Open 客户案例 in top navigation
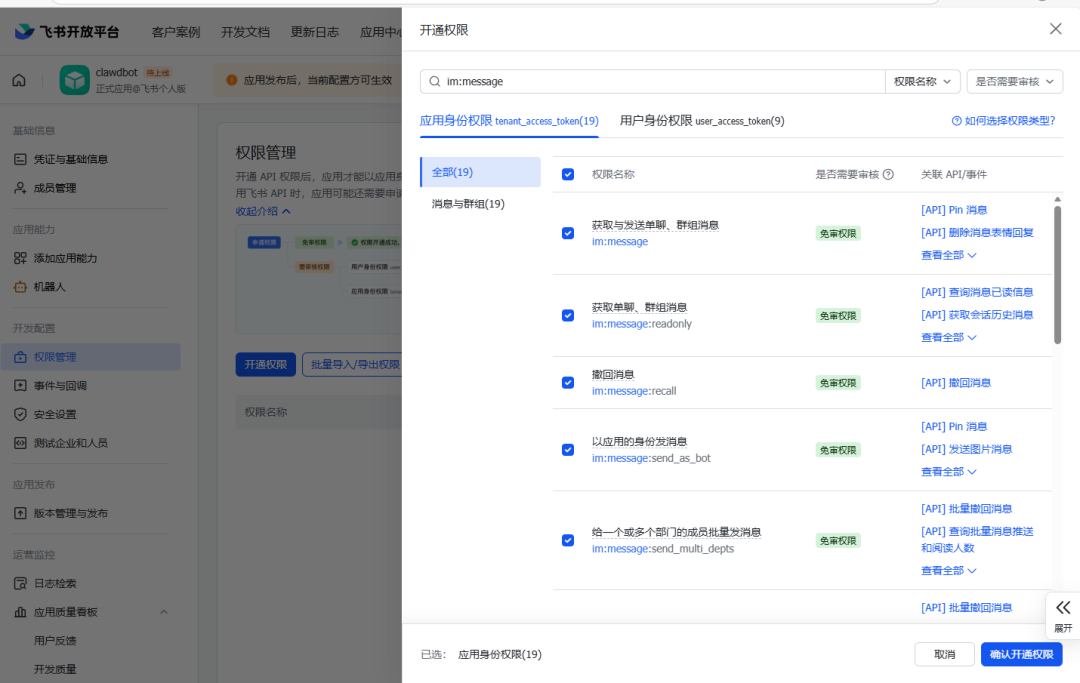This screenshot has height=683, width=1080. click(x=176, y=32)
